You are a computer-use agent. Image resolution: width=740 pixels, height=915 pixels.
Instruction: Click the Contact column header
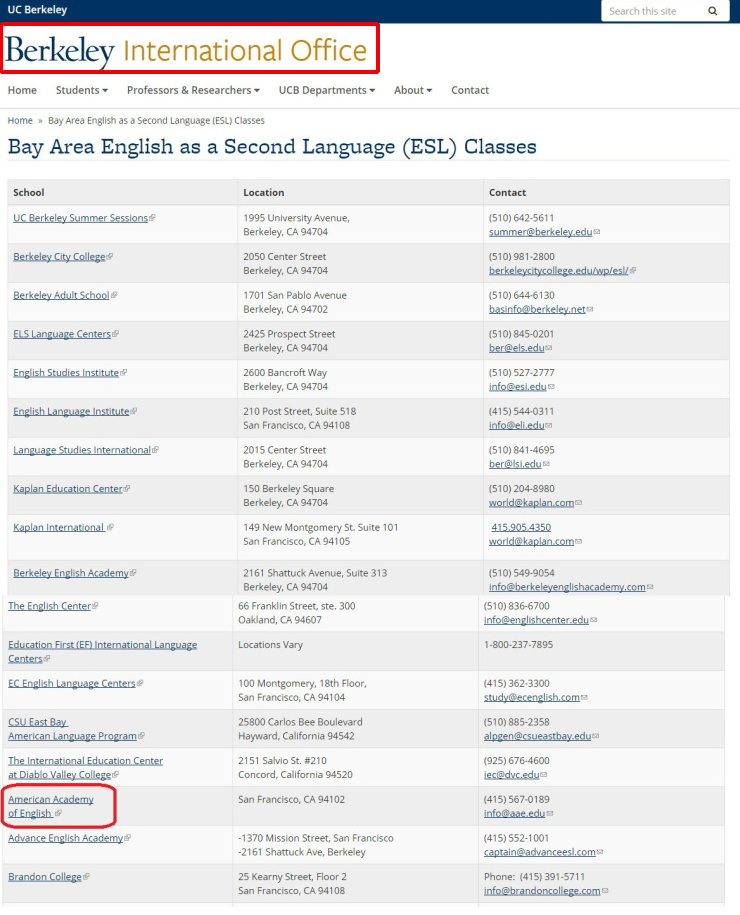click(x=507, y=193)
